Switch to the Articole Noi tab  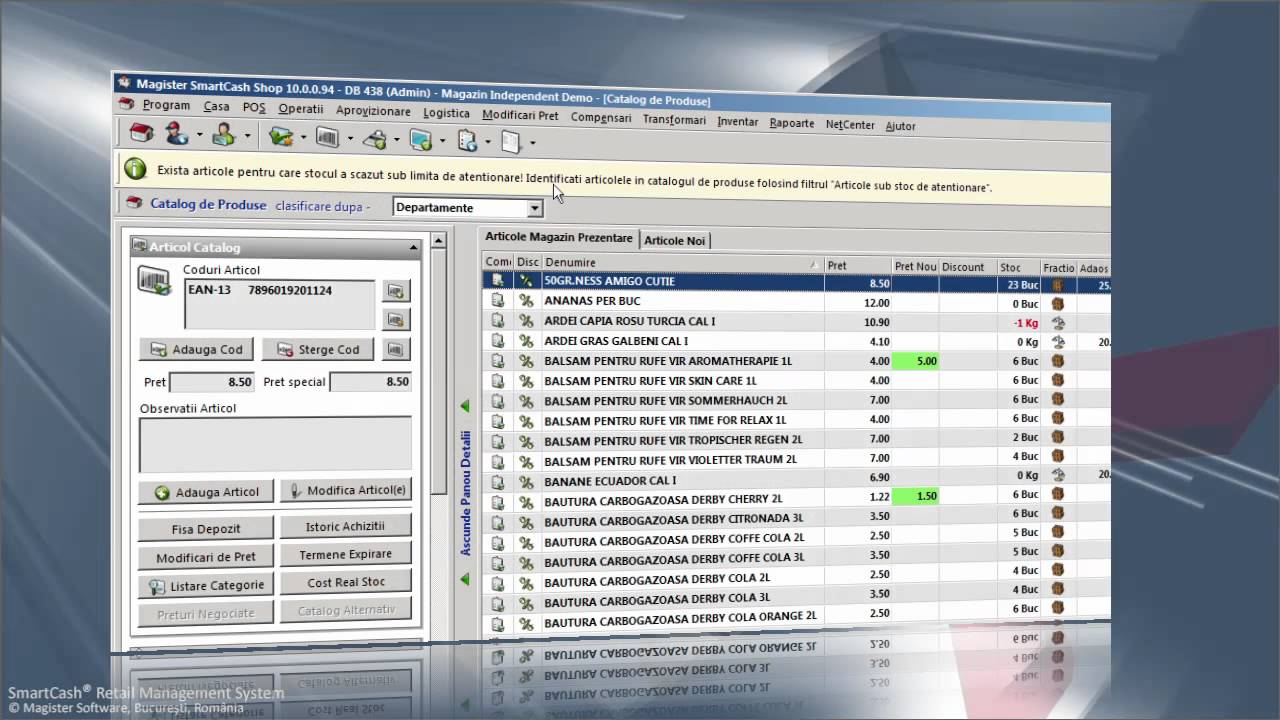674,240
